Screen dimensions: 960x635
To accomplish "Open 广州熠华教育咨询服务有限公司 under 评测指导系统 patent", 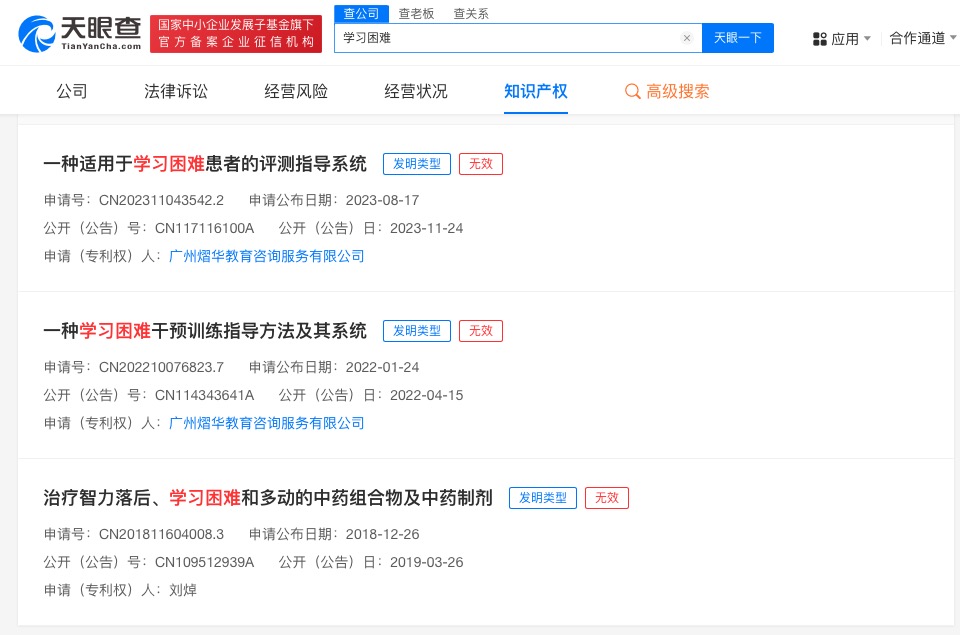I will pyautogui.click(x=266, y=256).
